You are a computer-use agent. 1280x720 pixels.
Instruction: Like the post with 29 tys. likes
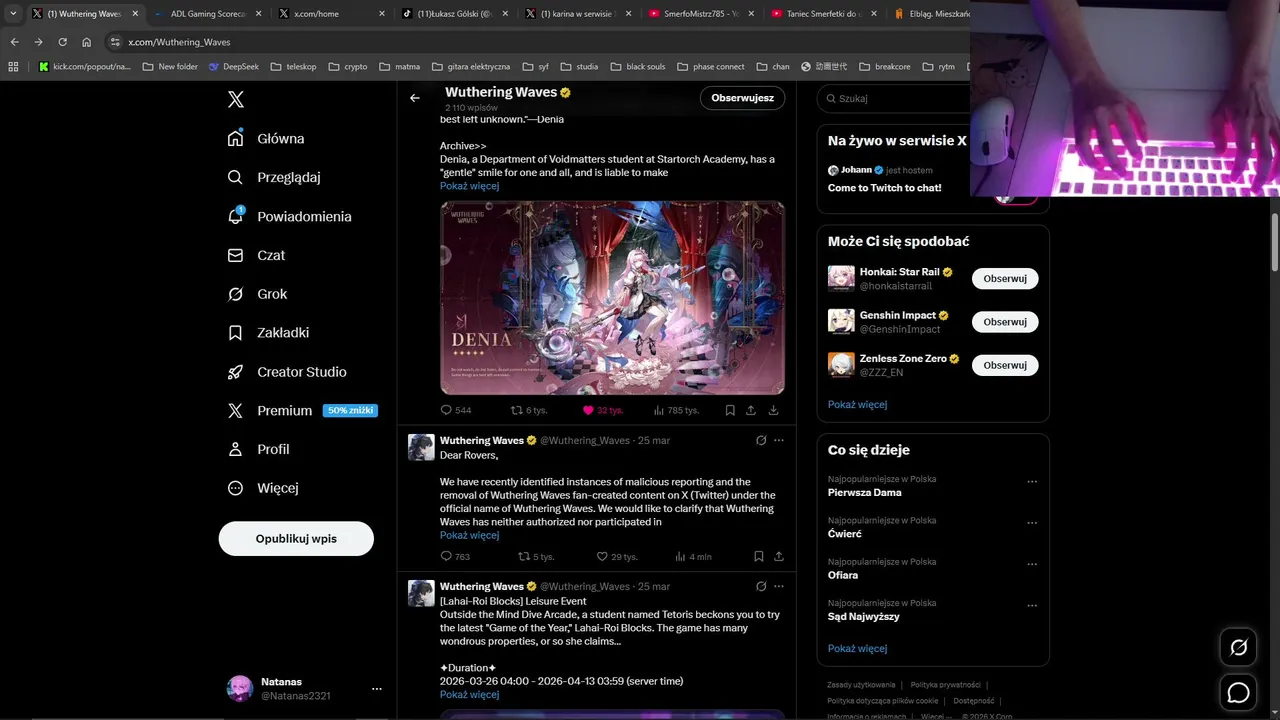click(x=617, y=557)
